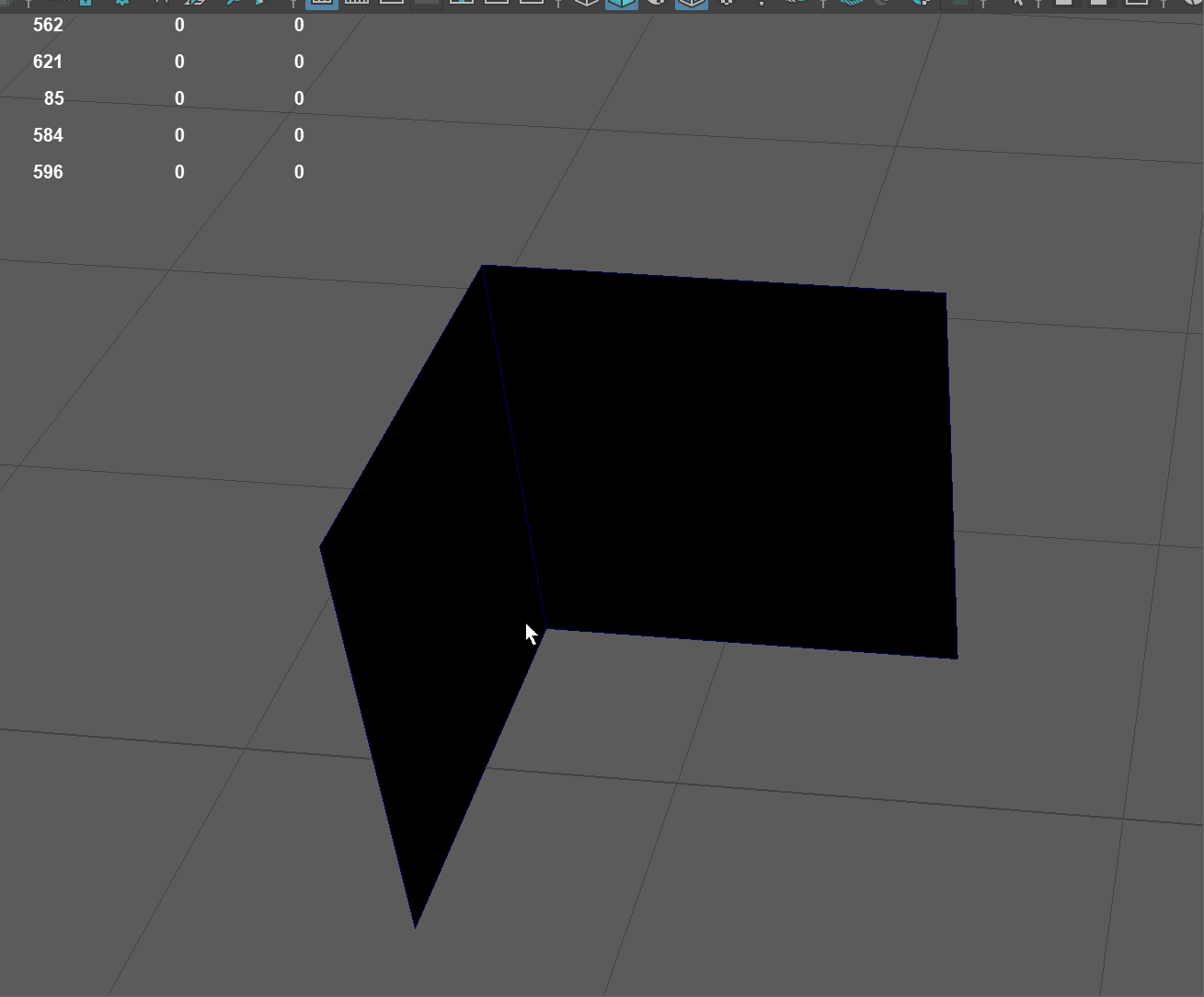
Task: Enable the Safe Title guide
Action: coord(532,3)
